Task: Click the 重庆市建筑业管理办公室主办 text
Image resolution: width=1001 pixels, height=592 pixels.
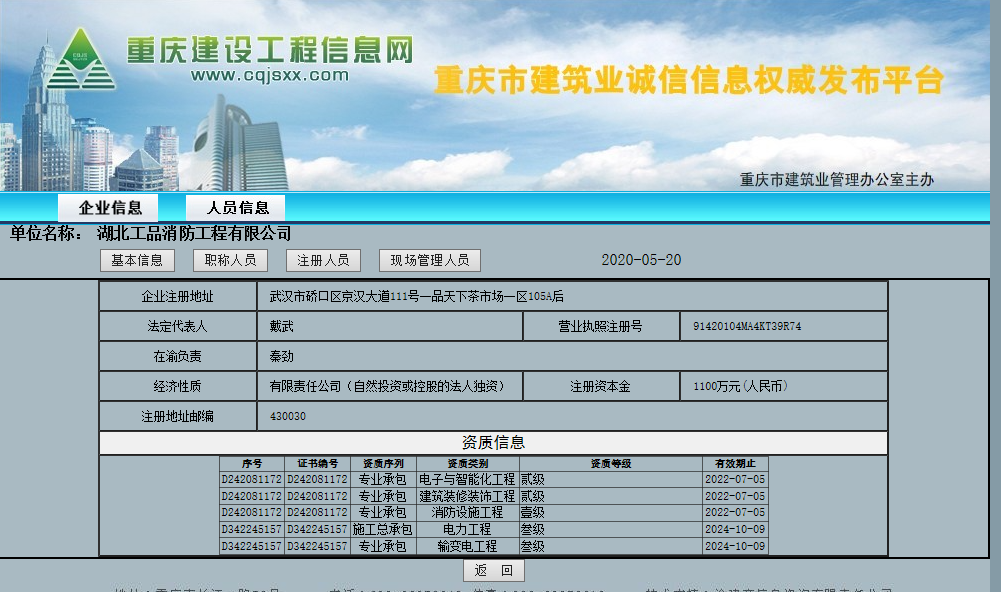Action: (836, 180)
